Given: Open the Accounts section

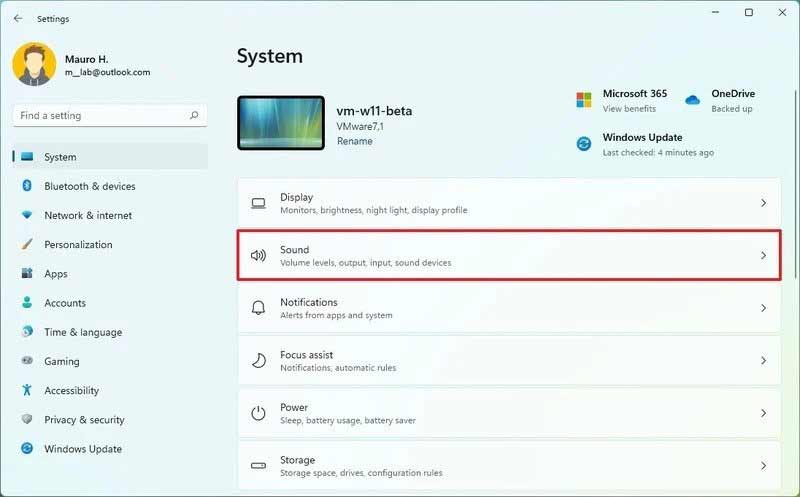Looking at the screenshot, I should coord(110,302).
